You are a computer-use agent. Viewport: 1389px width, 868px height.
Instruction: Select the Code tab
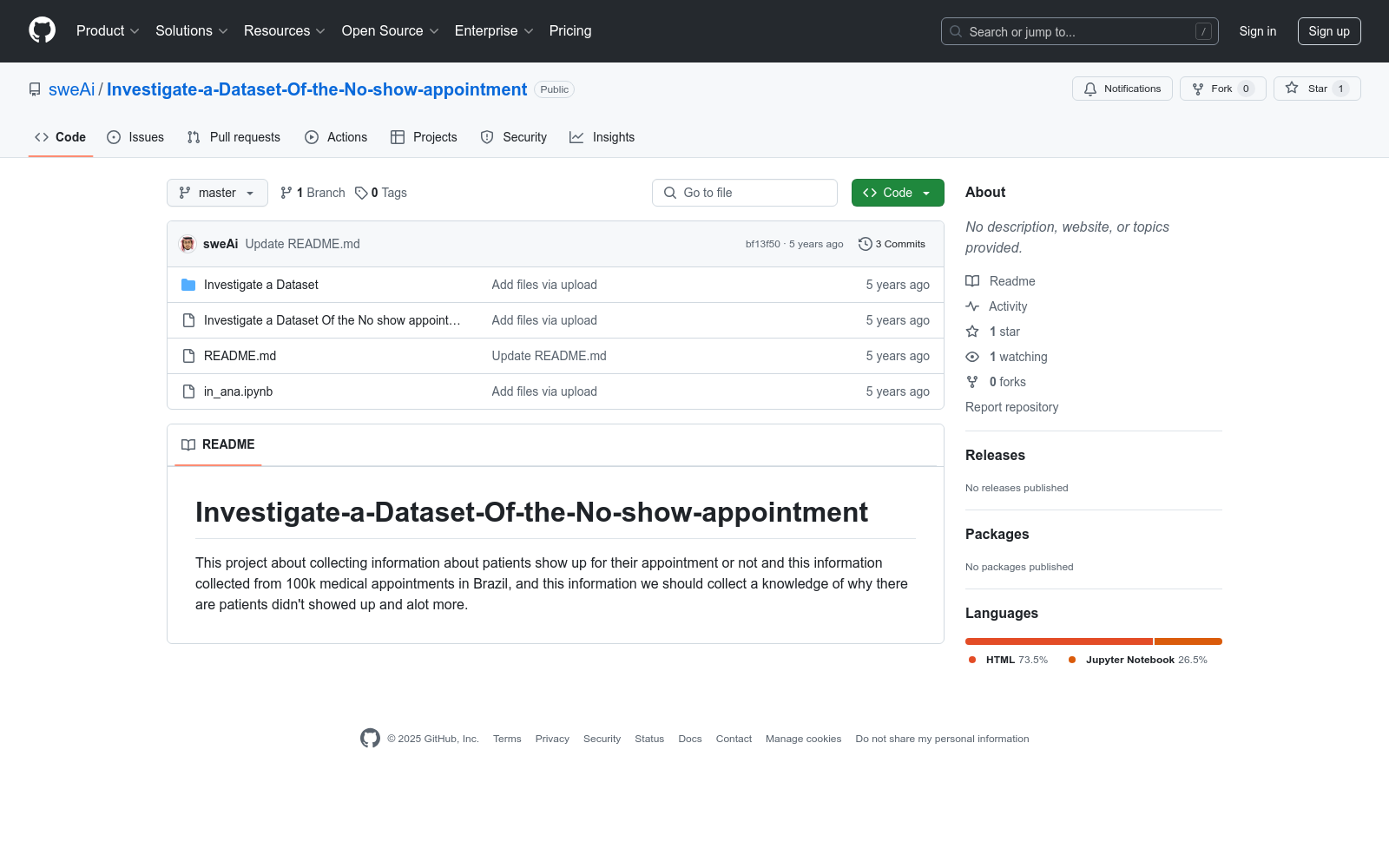click(x=61, y=137)
